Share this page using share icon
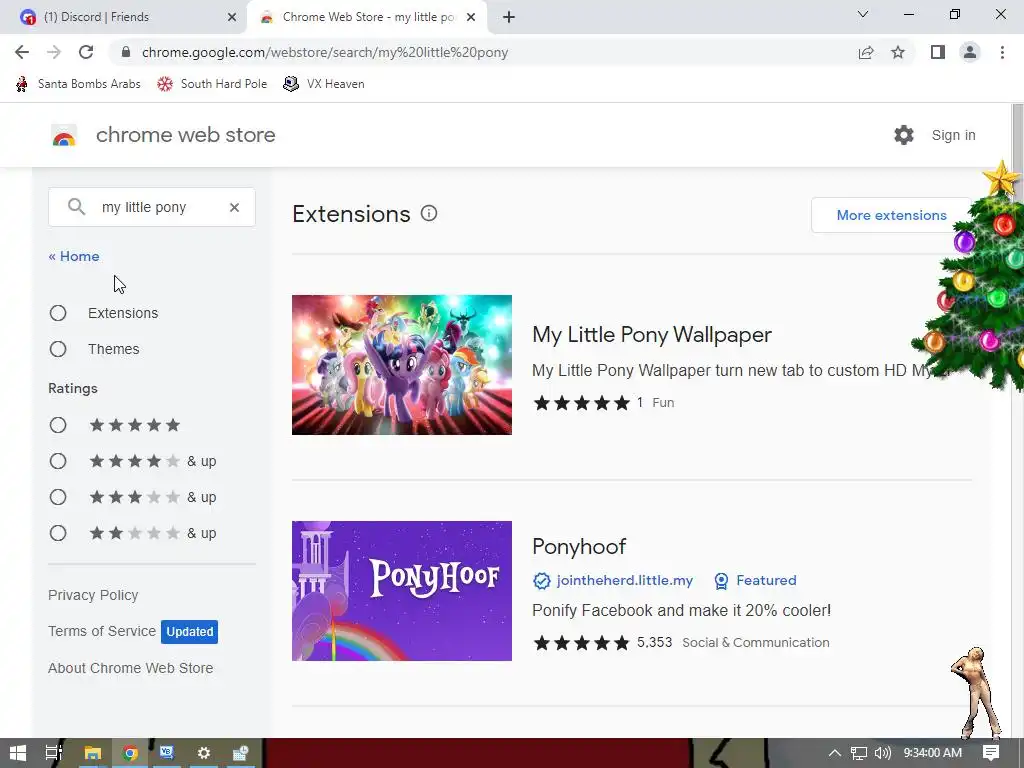Screen dimensions: 1024x768 [866, 52]
